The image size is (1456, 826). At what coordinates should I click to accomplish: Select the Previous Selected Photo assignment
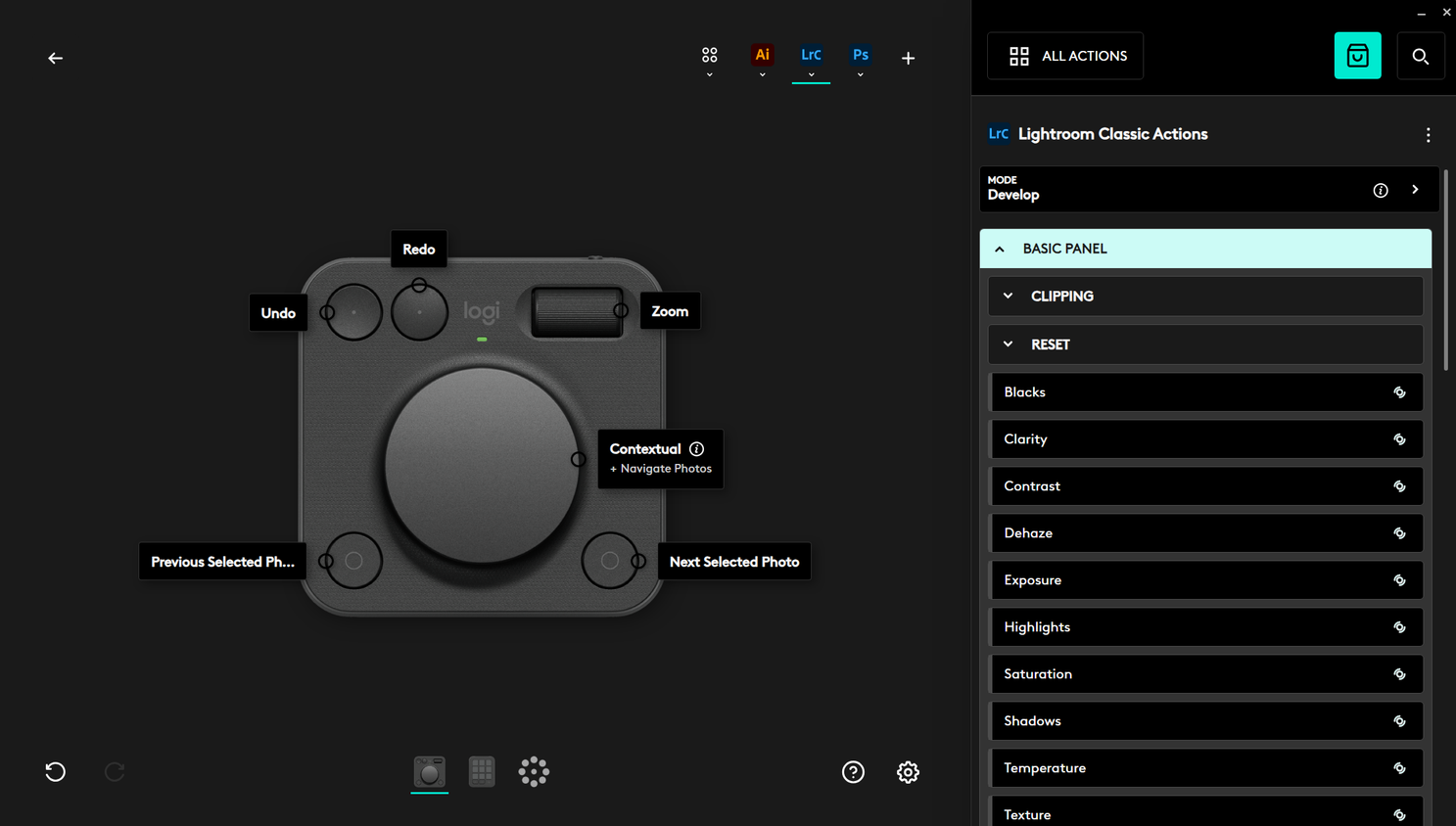222,562
